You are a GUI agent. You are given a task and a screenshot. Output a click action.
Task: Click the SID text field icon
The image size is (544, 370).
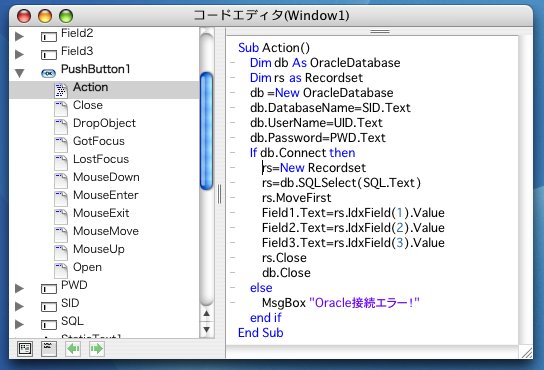click(49, 306)
